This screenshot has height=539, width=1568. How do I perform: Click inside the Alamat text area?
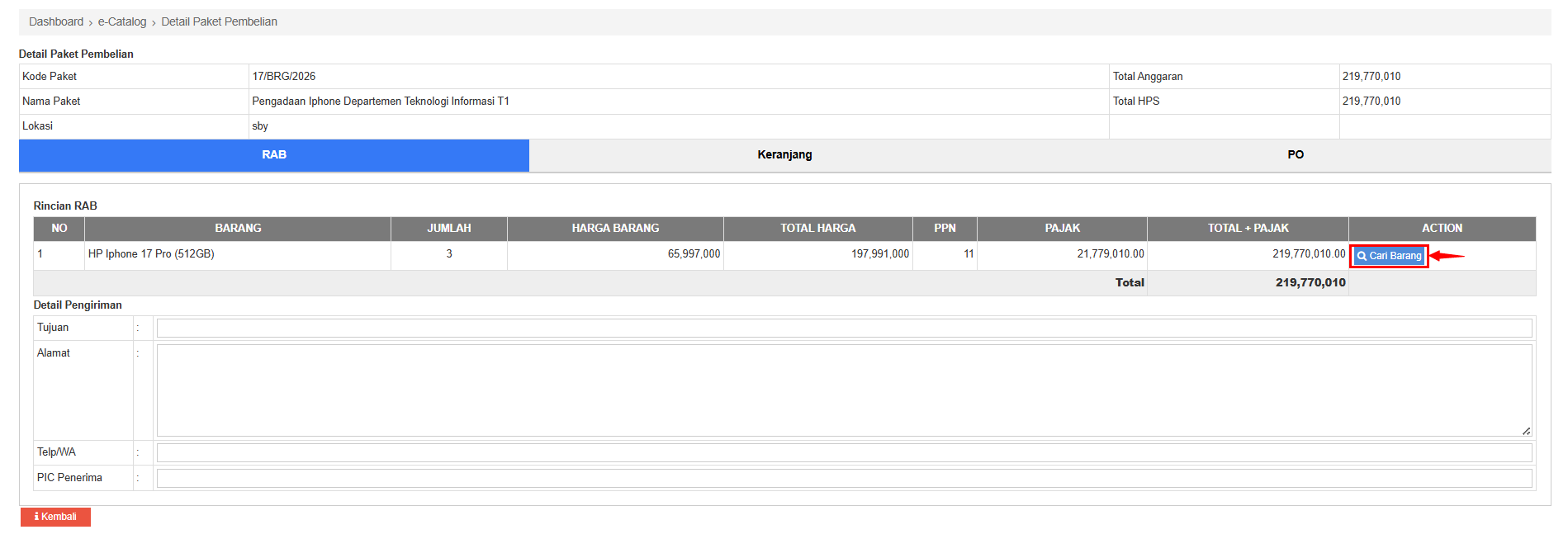844,390
